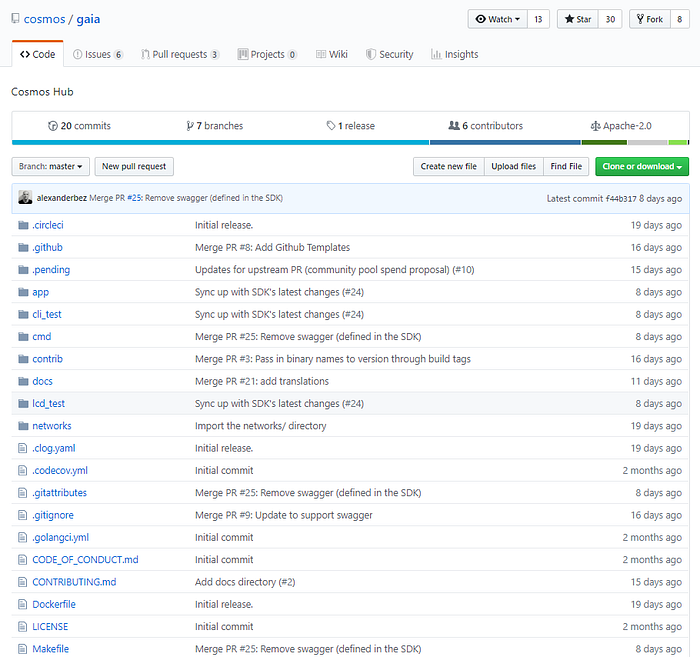Click the repository book icon beside cosmos

point(16,18)
